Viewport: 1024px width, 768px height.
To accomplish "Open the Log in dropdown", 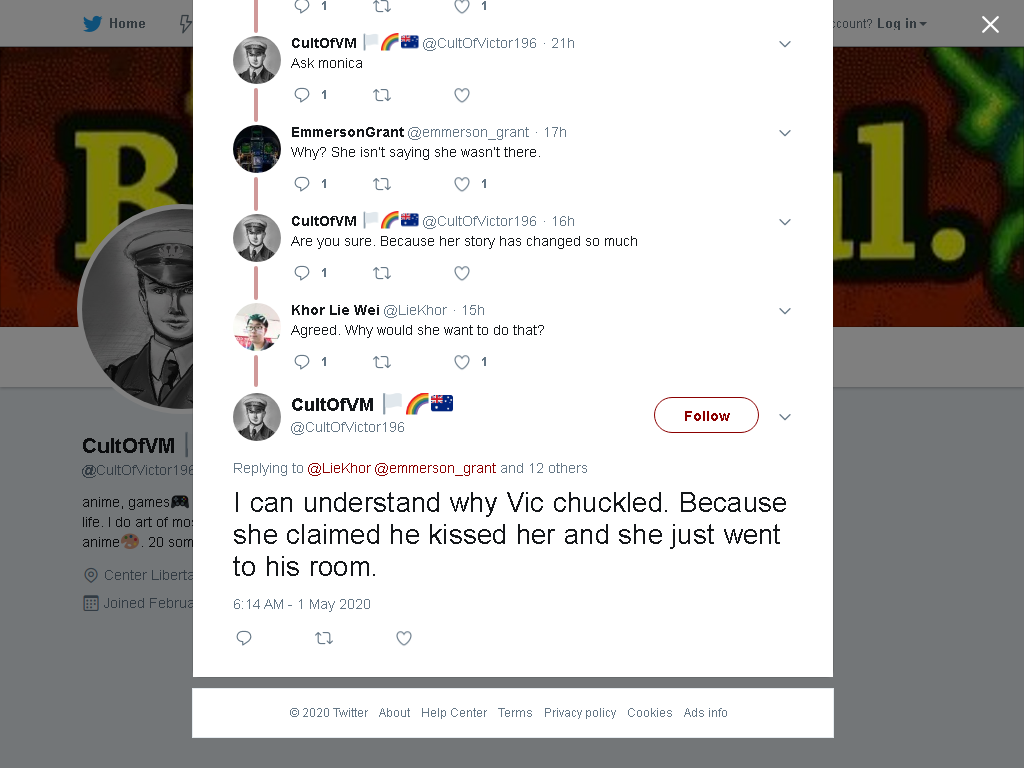I will coord(901,24).
